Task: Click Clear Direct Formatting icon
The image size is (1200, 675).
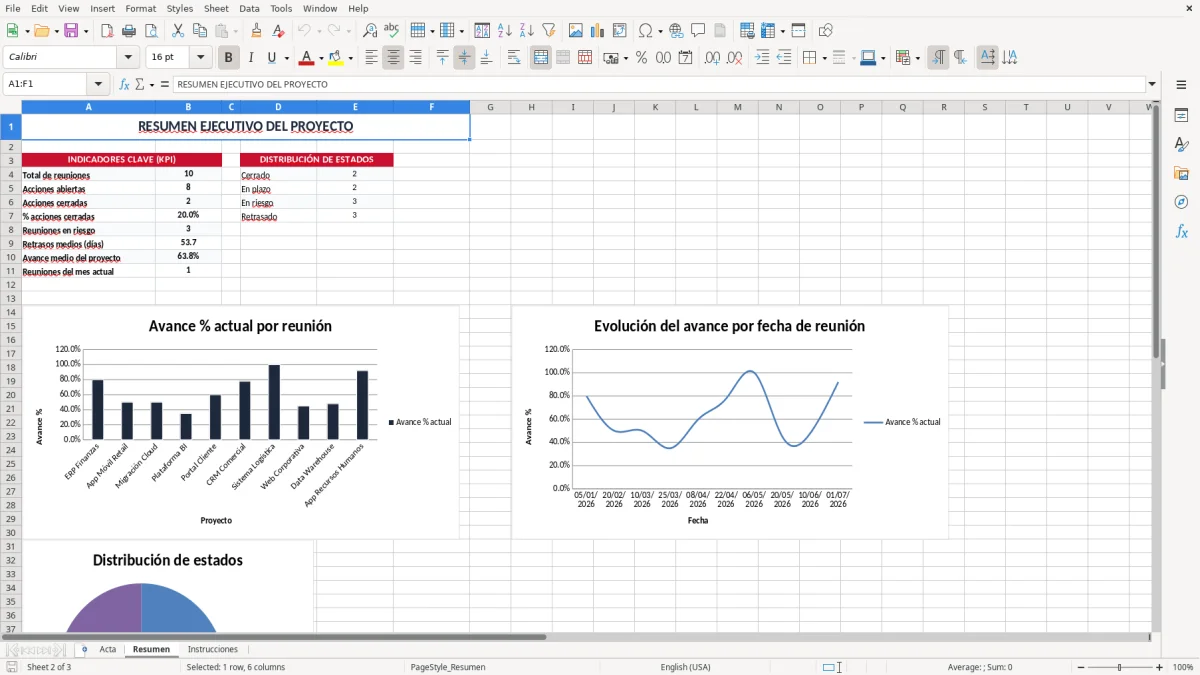Action: (278, 31)
